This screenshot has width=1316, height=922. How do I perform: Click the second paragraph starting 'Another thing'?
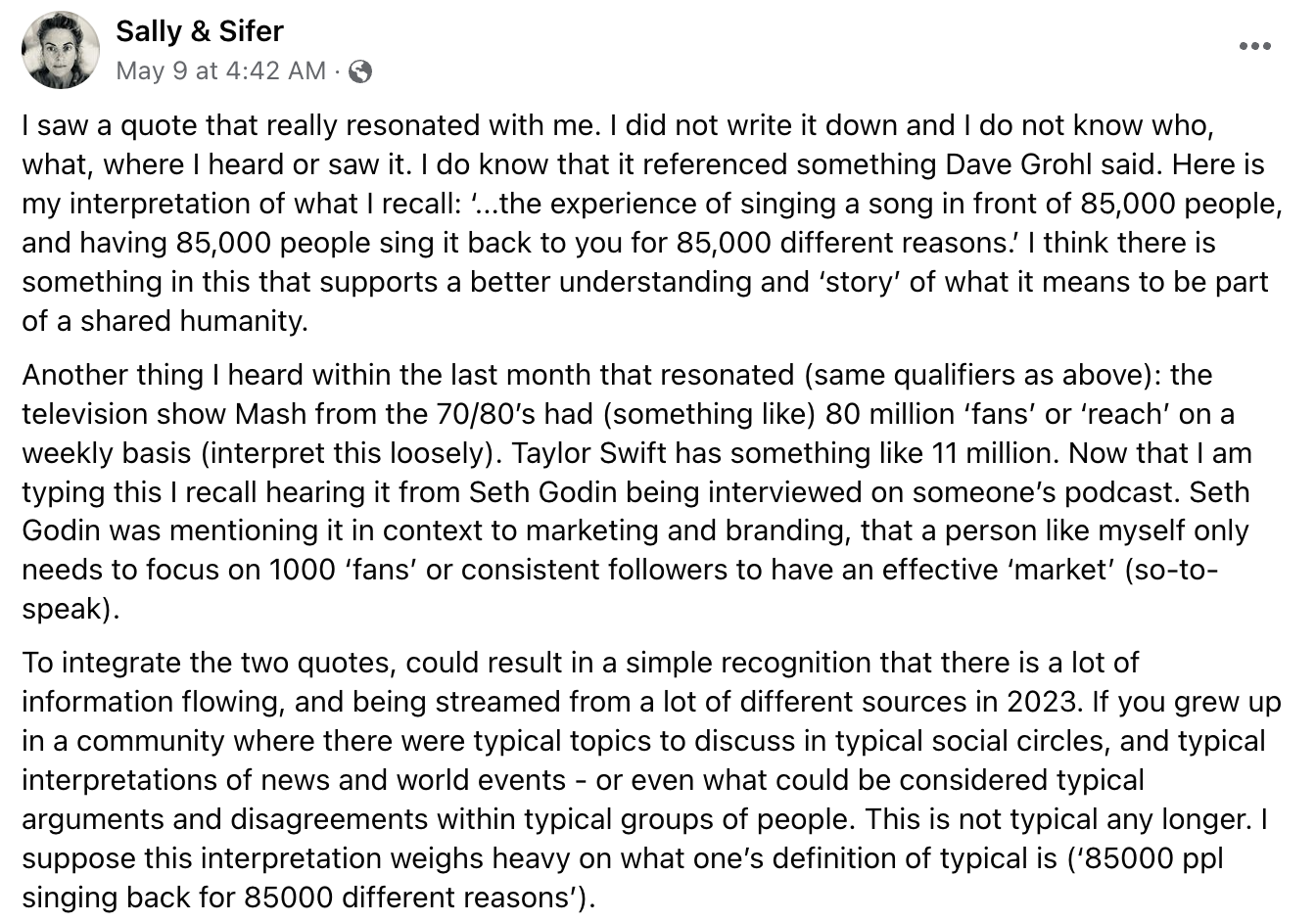[636, 491]
